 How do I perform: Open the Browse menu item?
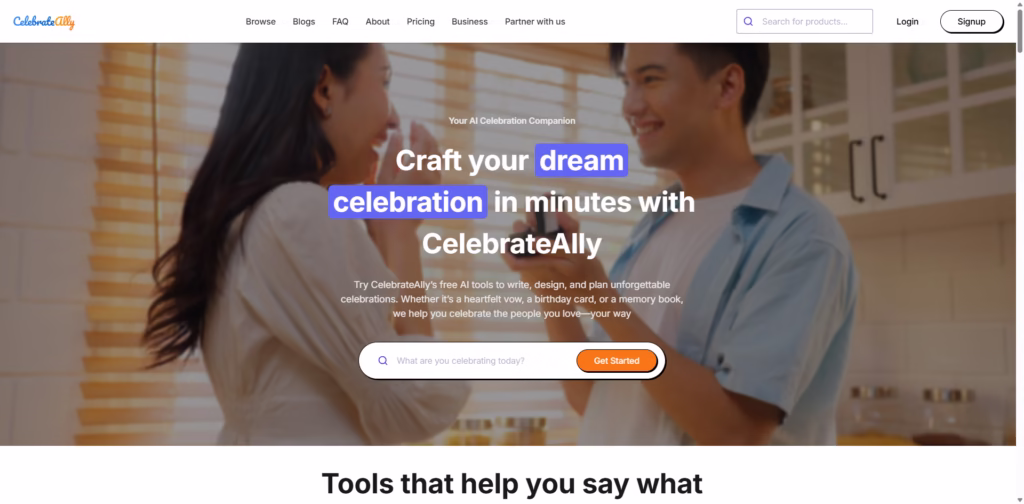point(261,22)
